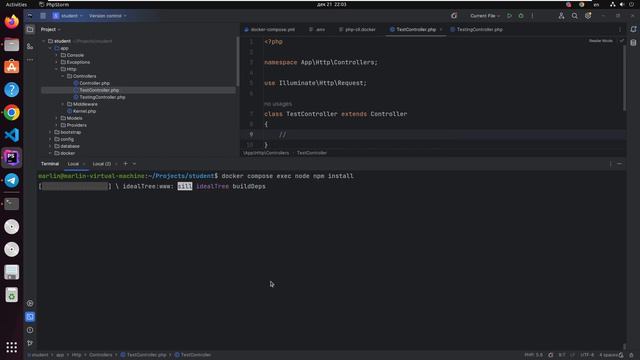Viewport: 640px width, 360px height.
Task: Open Code With Me user icon
Action: point(561,16)
